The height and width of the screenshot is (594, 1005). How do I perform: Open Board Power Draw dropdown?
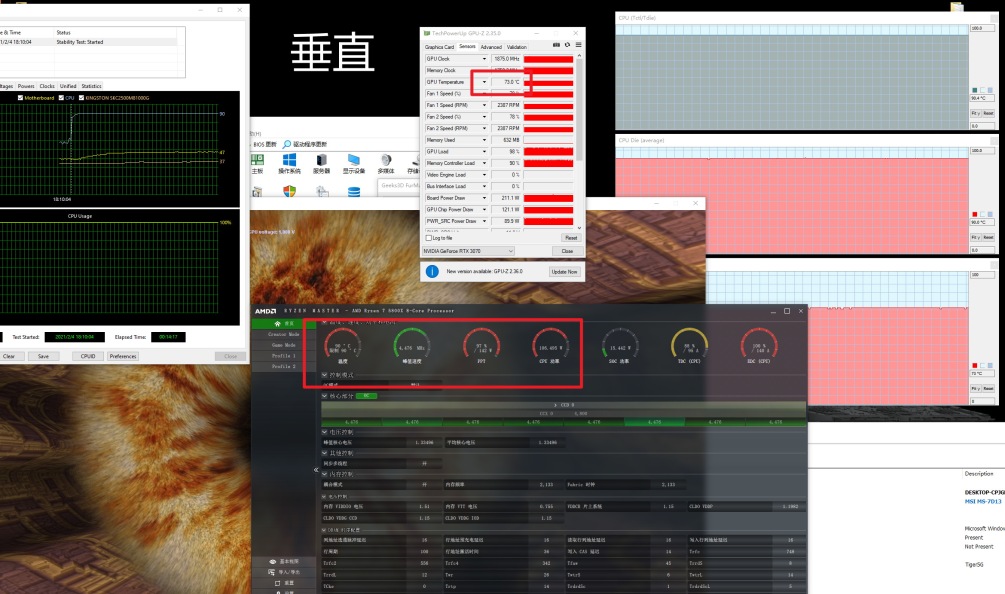point(485,198)
